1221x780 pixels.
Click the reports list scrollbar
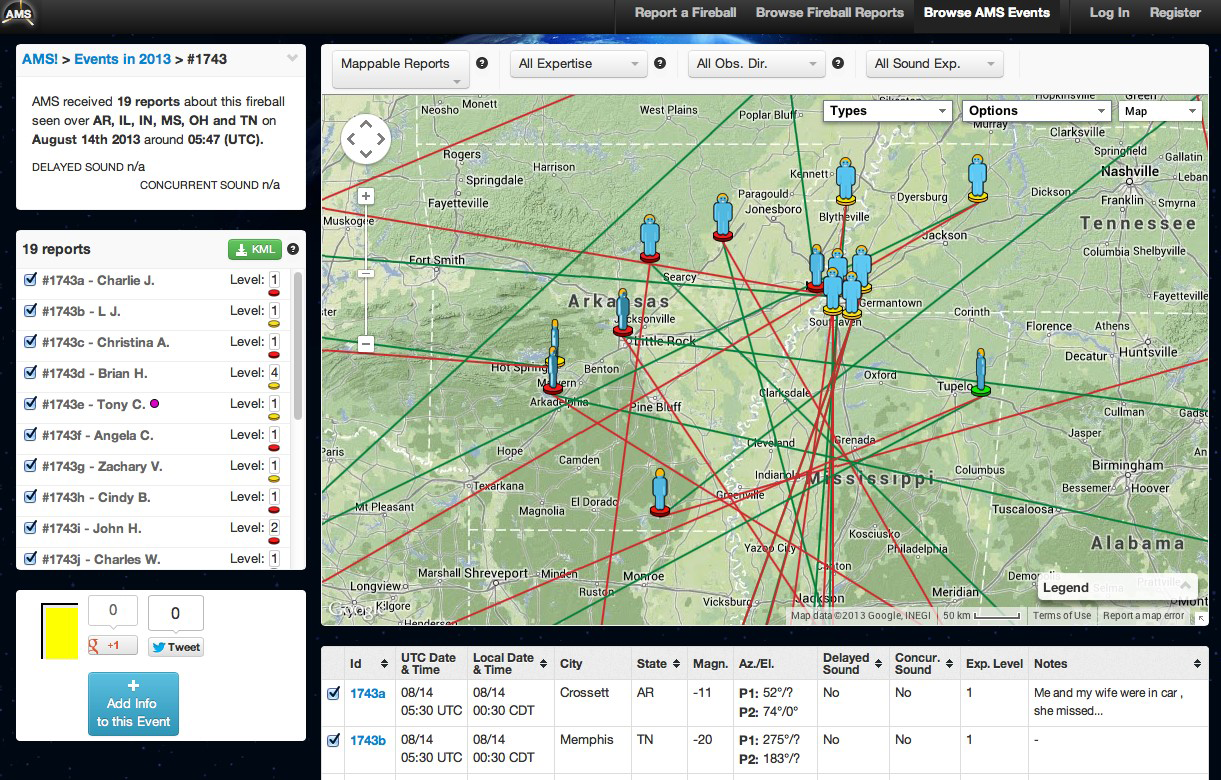(x=298, y=345)
